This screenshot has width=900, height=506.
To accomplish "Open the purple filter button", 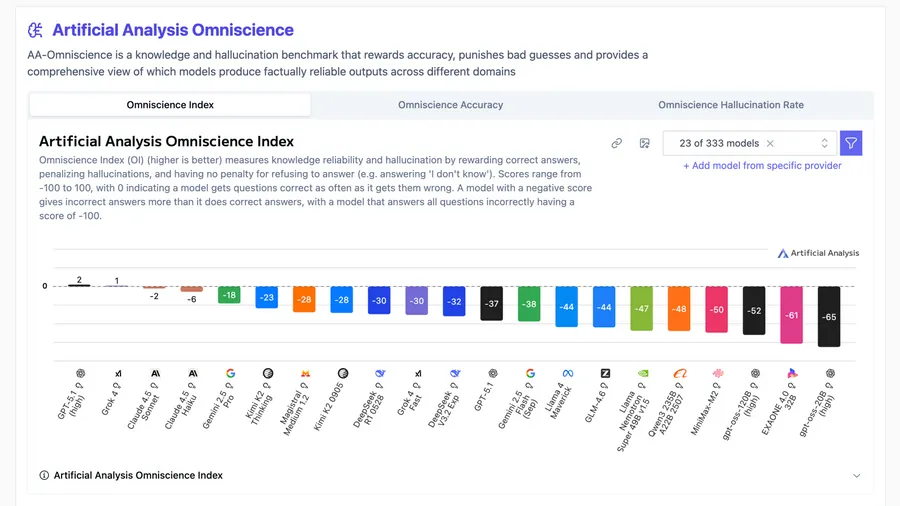I will pos(851,144).
